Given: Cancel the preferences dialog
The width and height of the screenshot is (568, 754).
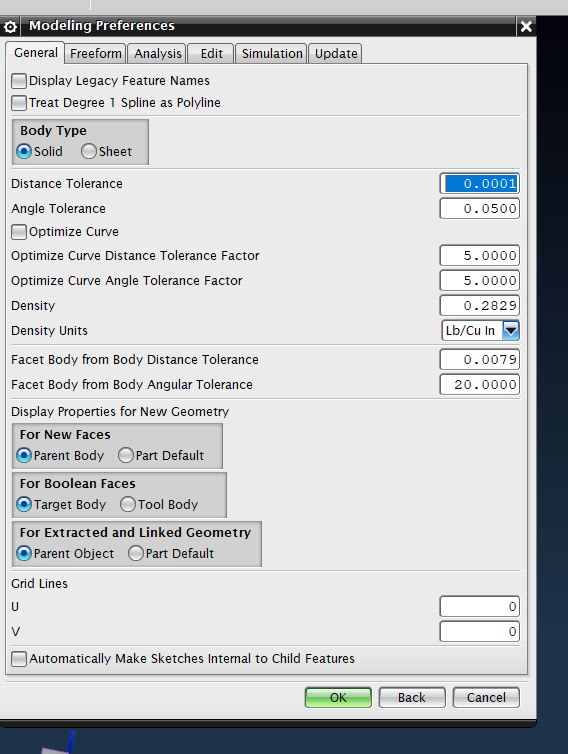Looking at the screenshot, I should [x=486, y=698].
